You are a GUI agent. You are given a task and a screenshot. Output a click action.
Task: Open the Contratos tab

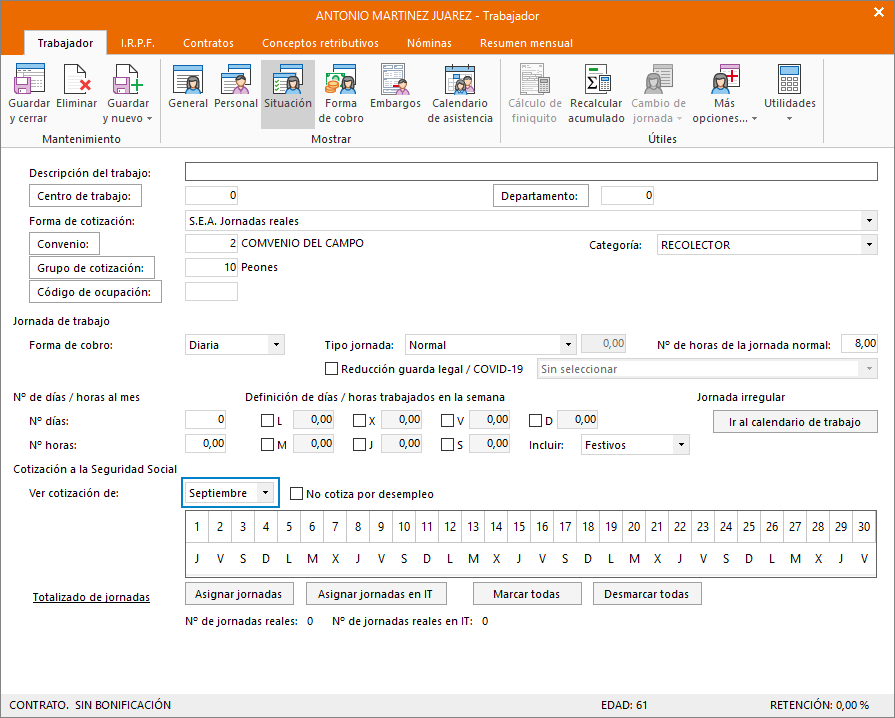208,43
